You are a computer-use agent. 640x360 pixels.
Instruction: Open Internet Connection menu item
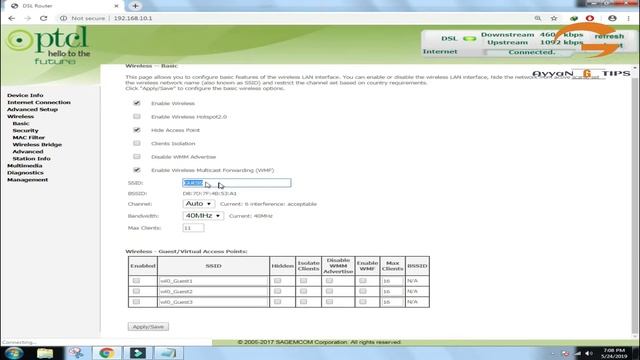coord(39,102)
